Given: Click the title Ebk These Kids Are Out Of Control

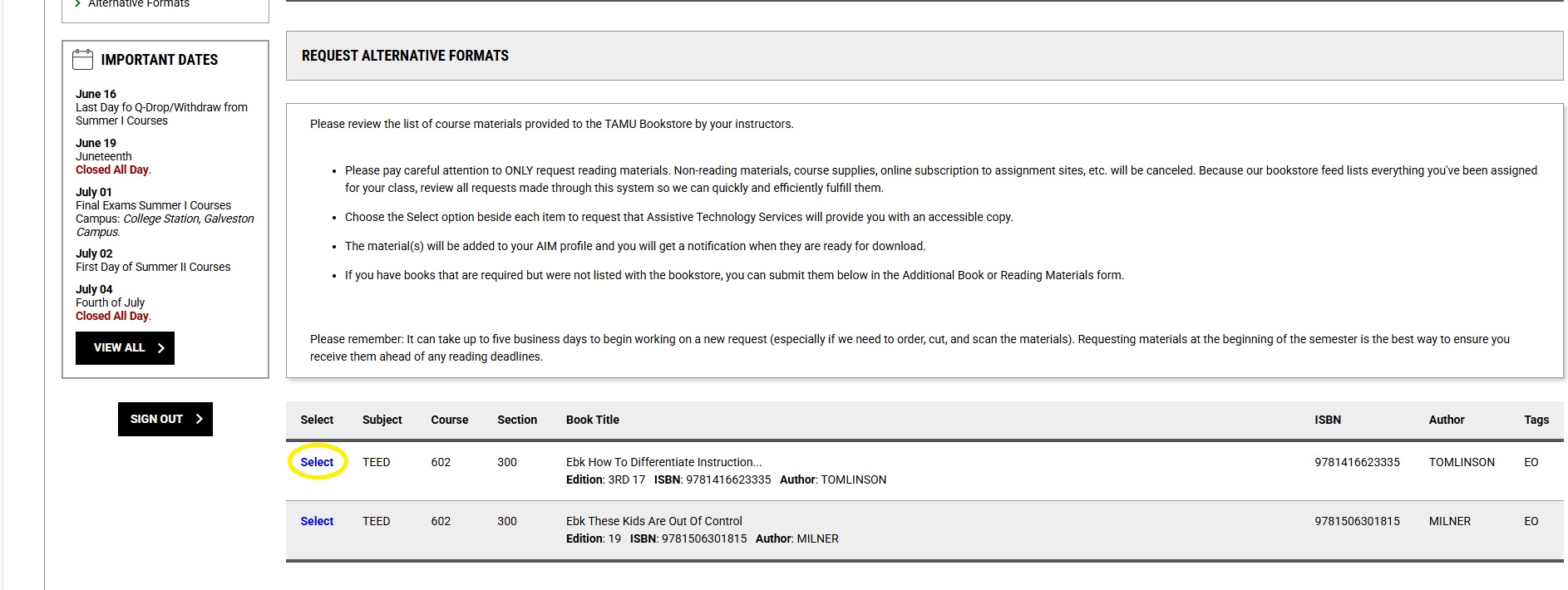Looking at the screenshot, I should coord(654,521).
